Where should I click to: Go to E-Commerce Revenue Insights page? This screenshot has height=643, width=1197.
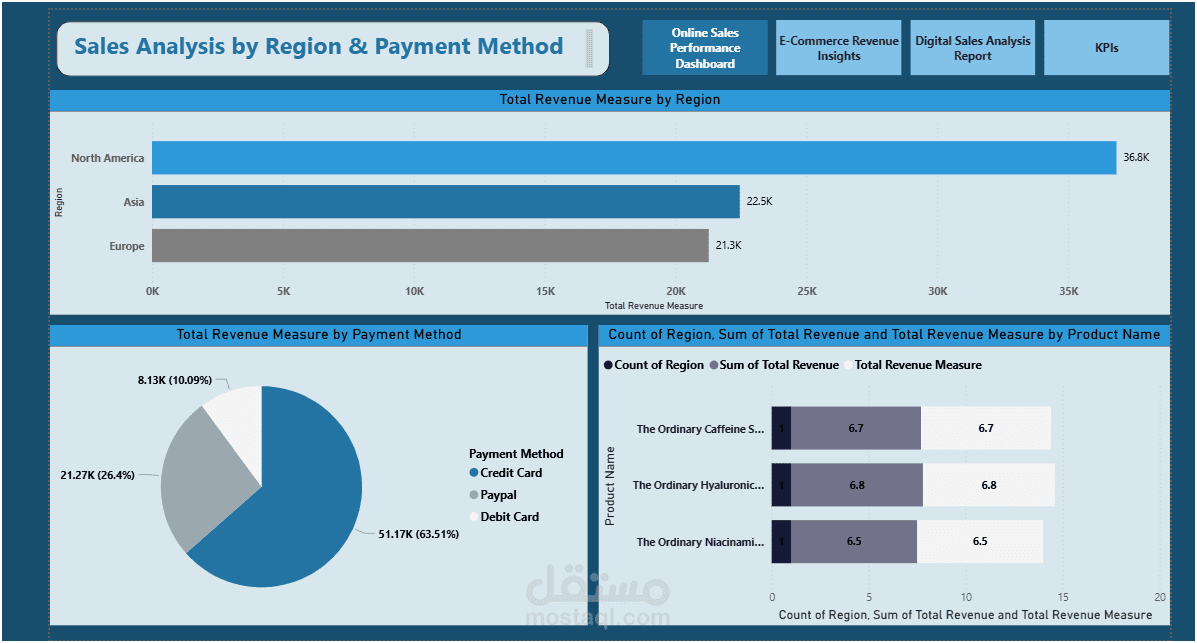tap(838, 47)
